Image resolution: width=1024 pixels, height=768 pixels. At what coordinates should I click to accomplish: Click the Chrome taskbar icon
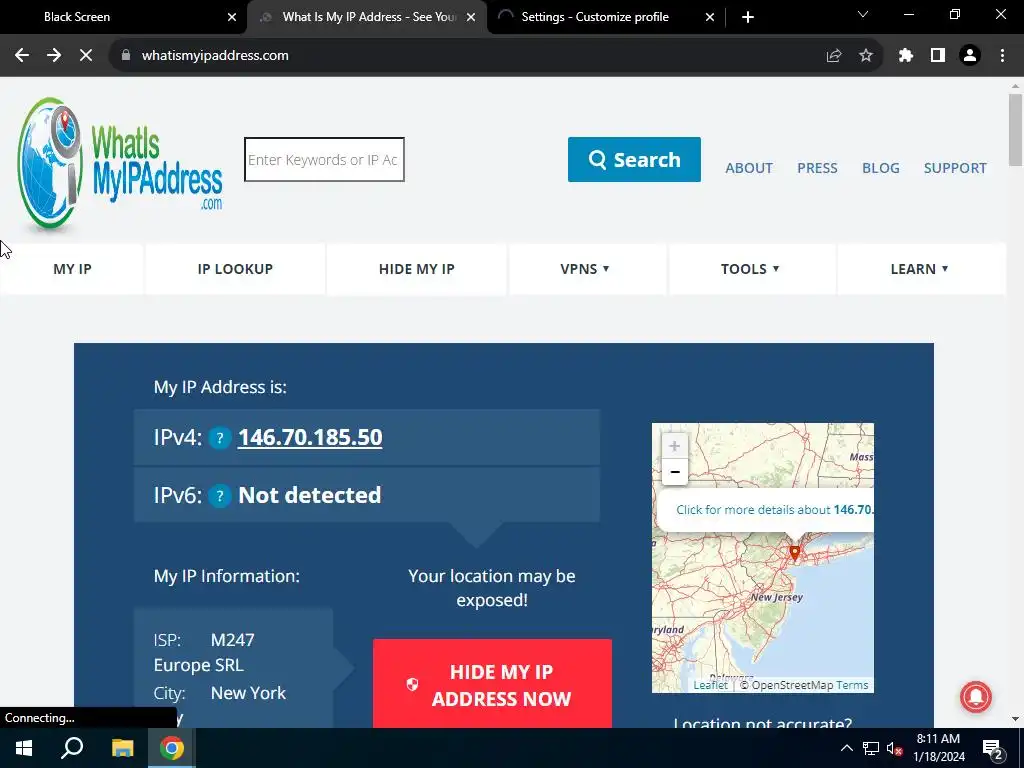[x=172, y=748]
